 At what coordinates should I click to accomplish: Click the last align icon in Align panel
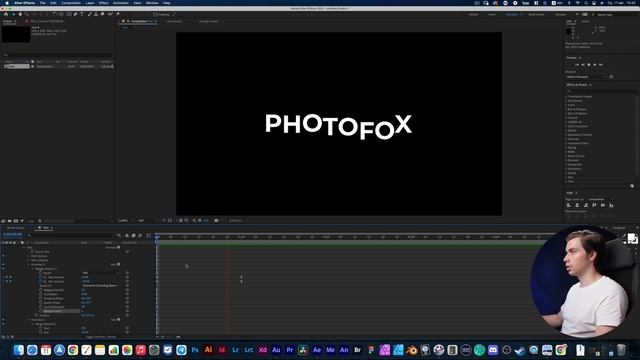click(611, 205)
